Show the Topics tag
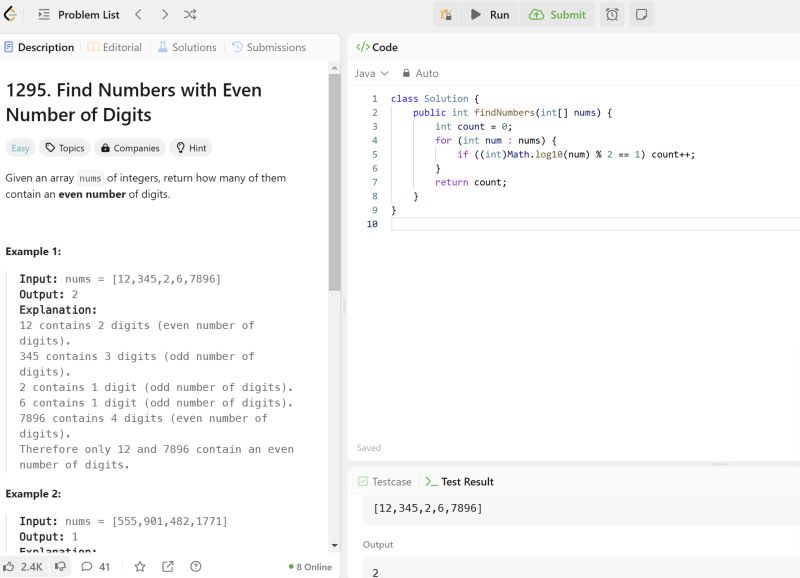 click(x=65, y=148)
